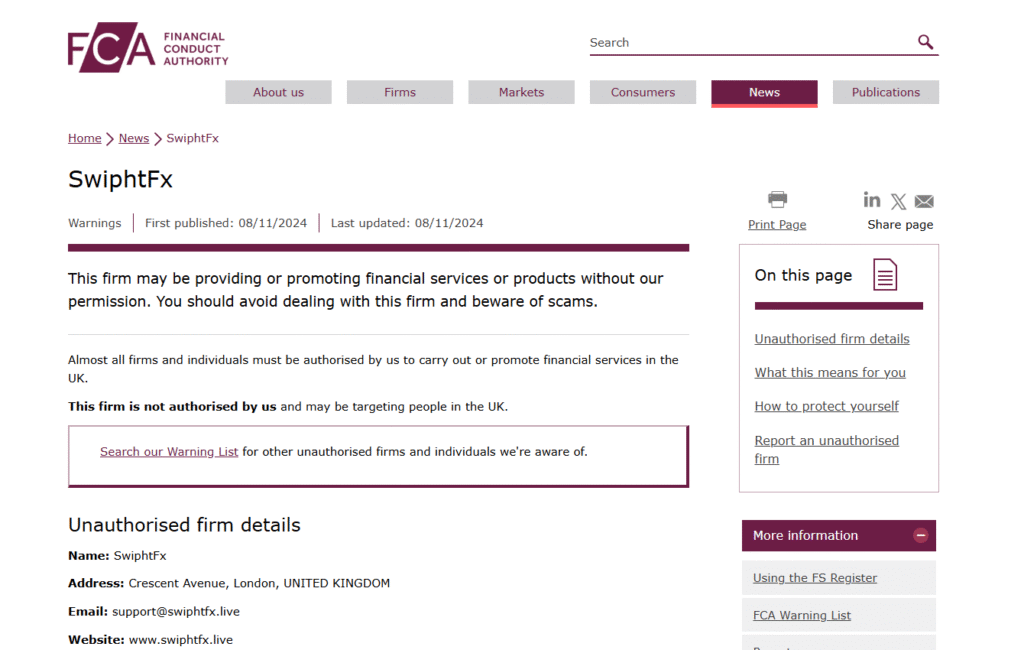Viewport: 1024px width, 650px height.
Task: Open the Consumers menu
Action: coord(643,92)
